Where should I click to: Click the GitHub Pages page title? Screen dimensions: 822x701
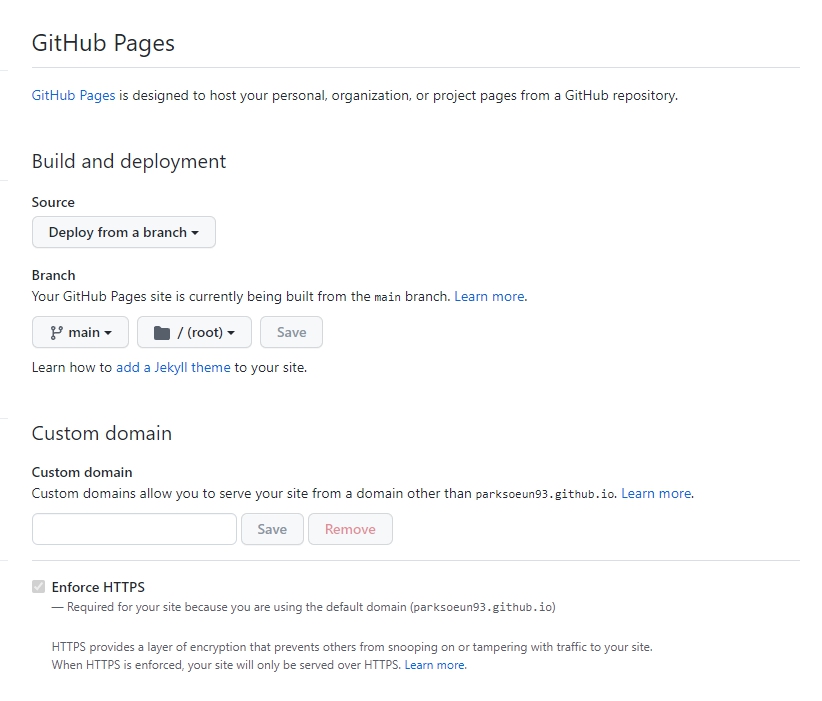pos(103,44)
